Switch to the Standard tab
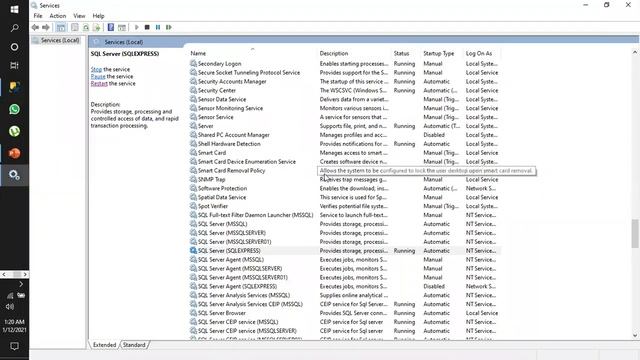The height and width of the screenshot is (360, 640). point(134,345)
